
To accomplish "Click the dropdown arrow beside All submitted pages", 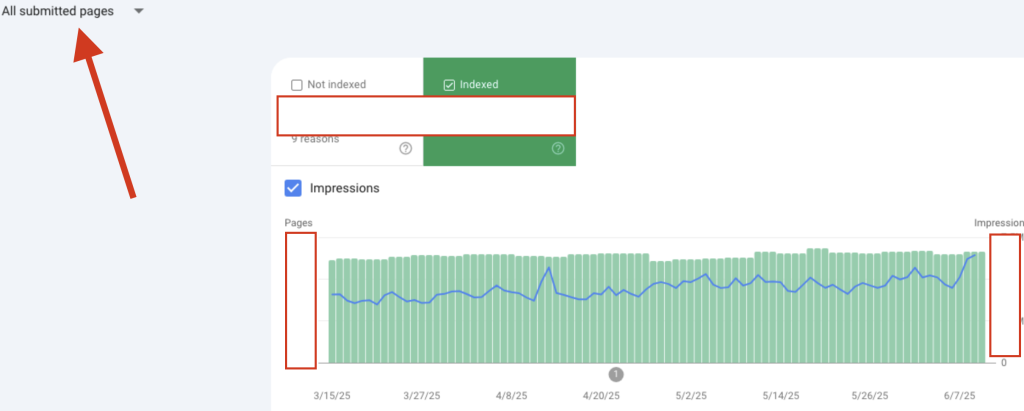I will (x=138, y=11).
